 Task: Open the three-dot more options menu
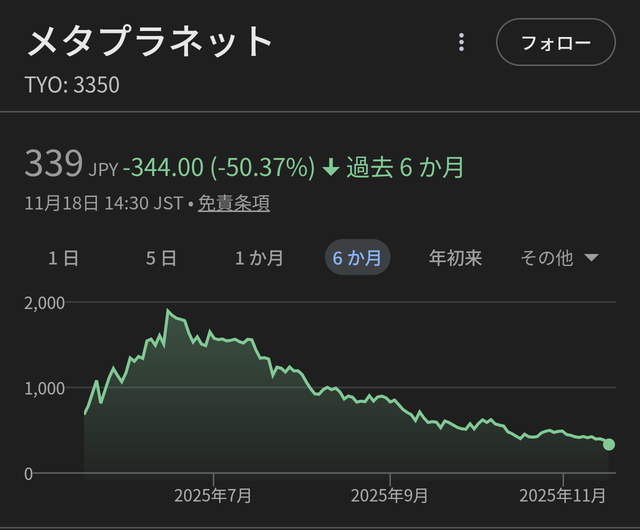tap(461, 42)
